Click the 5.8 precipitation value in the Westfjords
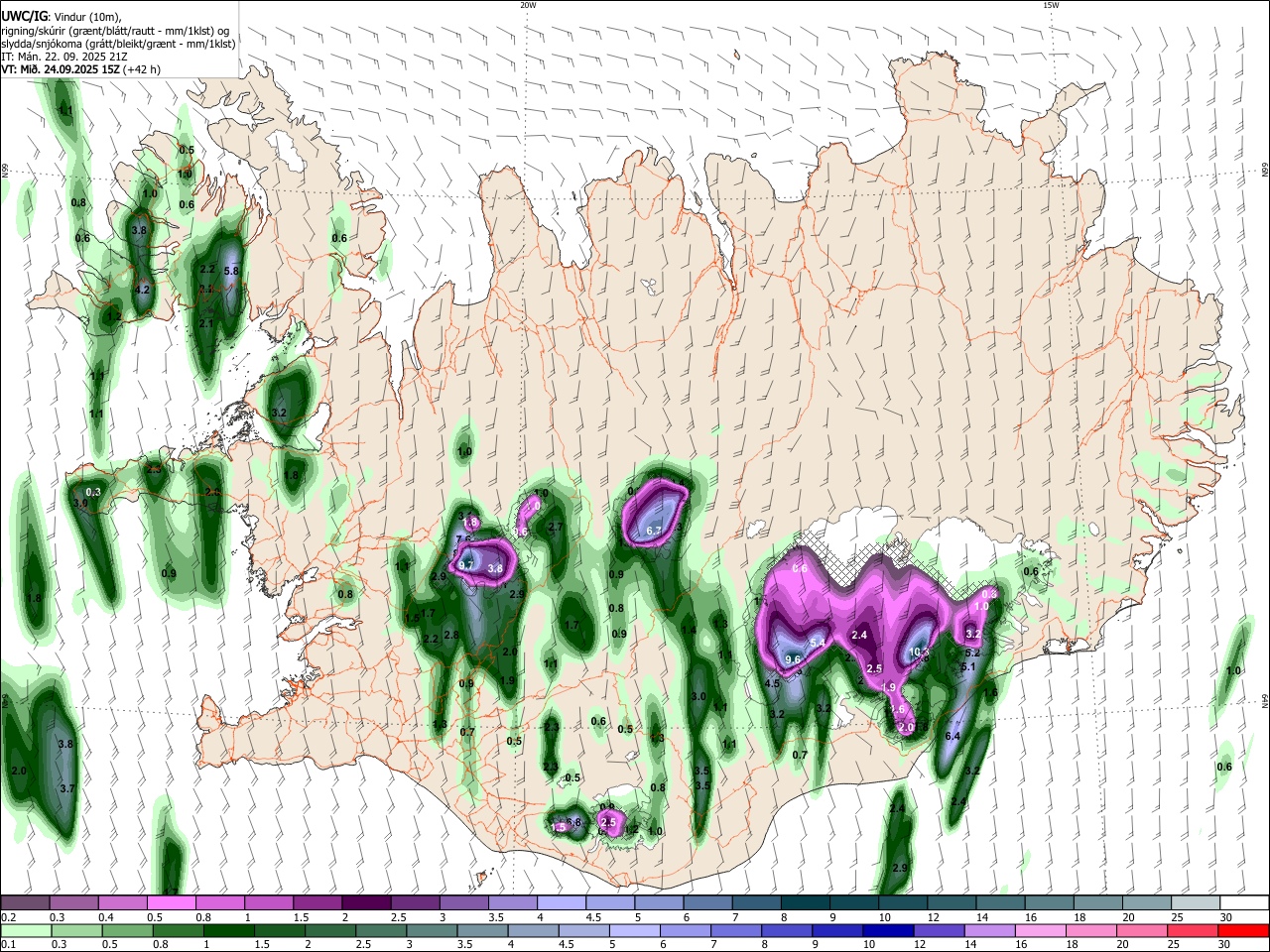 [x=232, y=270]
